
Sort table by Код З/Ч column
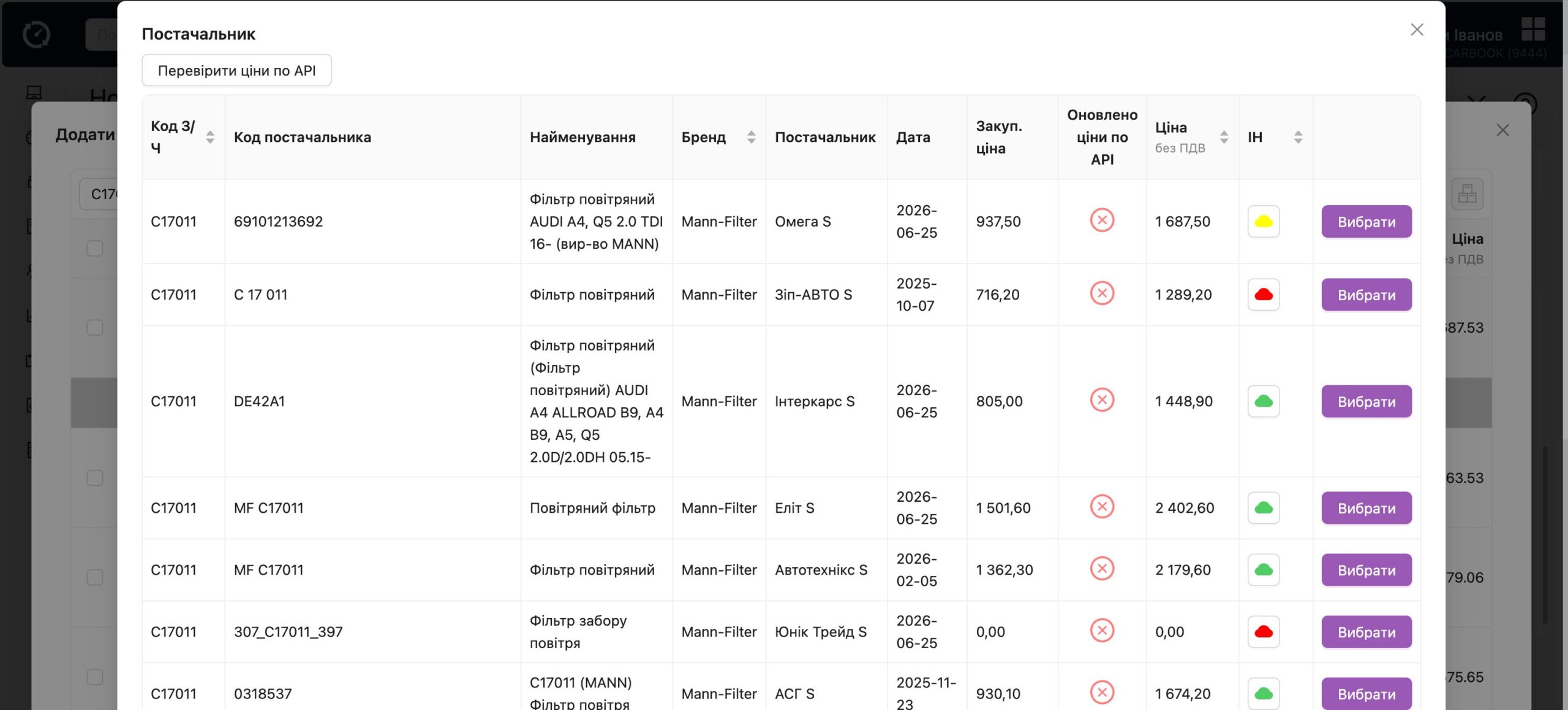coord(210,137)
